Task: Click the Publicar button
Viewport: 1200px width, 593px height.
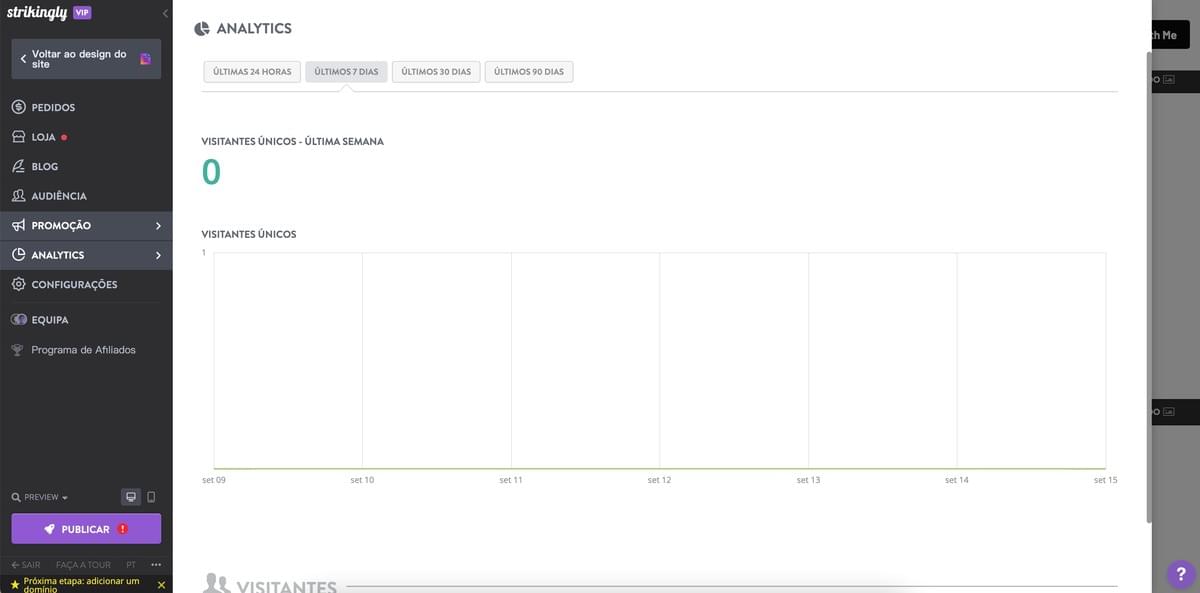Action: click(85, 528)
